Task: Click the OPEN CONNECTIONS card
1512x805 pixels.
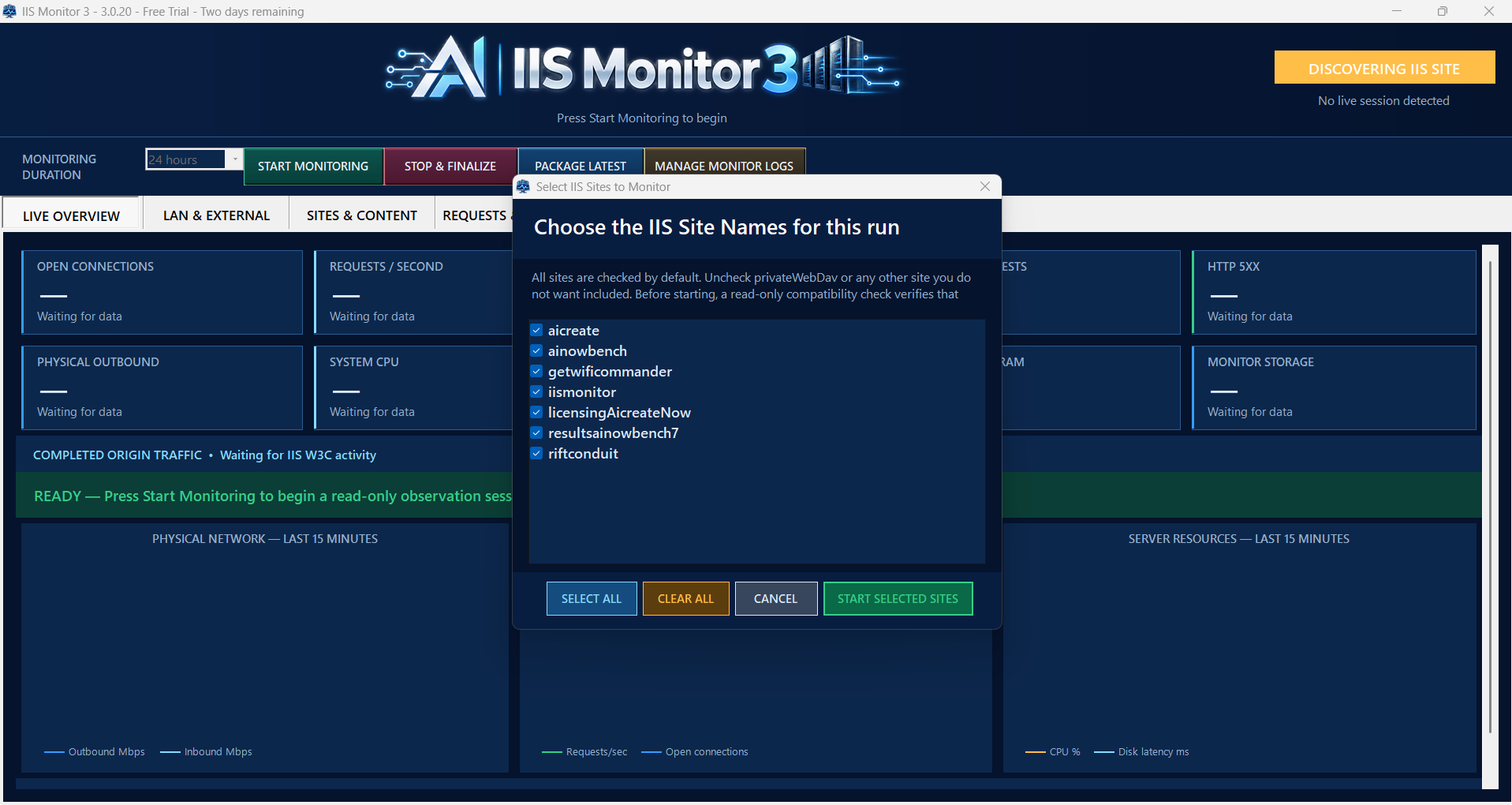Action: (162, 292)
